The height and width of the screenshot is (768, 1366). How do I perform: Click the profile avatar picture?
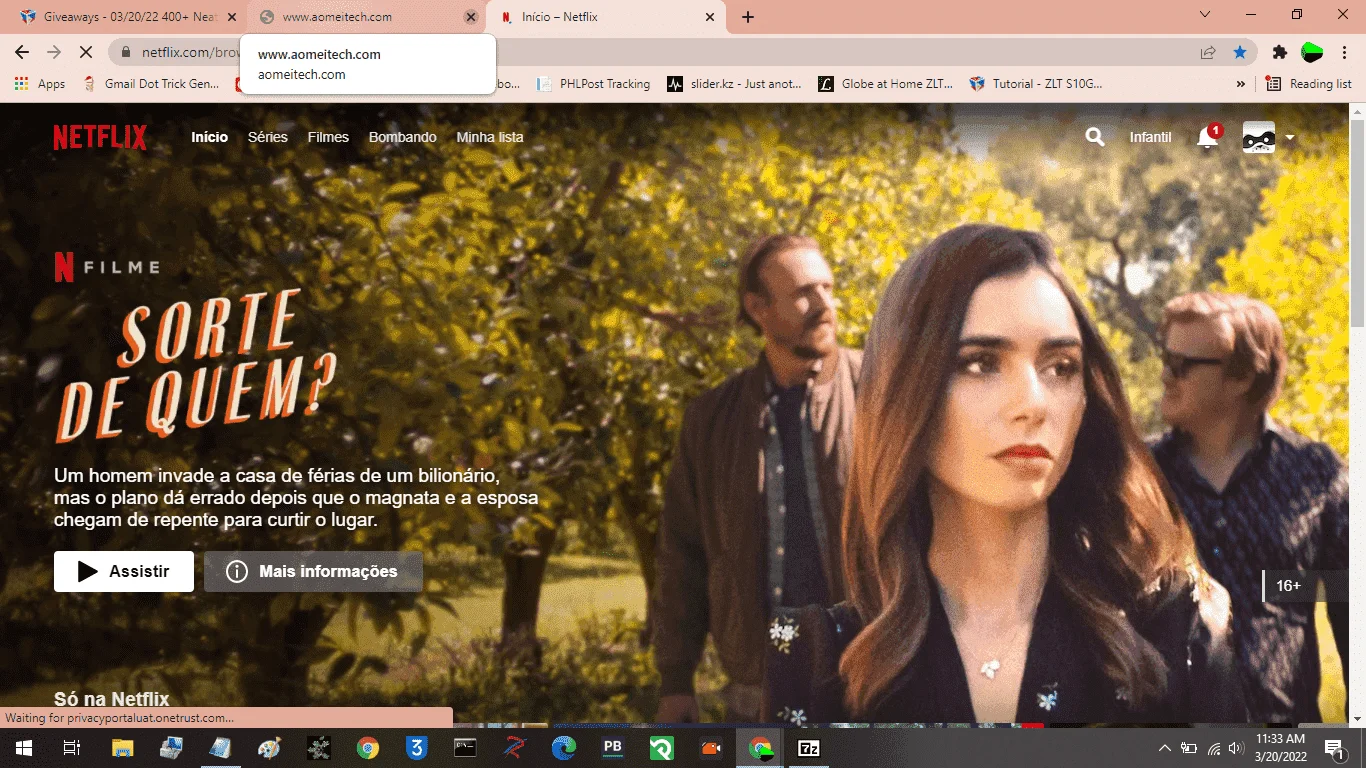click(x=1259, y=137)
